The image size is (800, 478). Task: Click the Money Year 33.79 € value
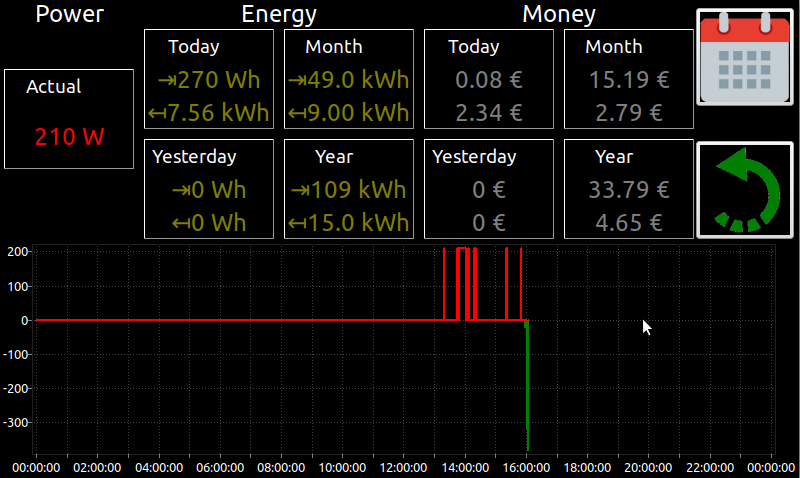[629, 190]
